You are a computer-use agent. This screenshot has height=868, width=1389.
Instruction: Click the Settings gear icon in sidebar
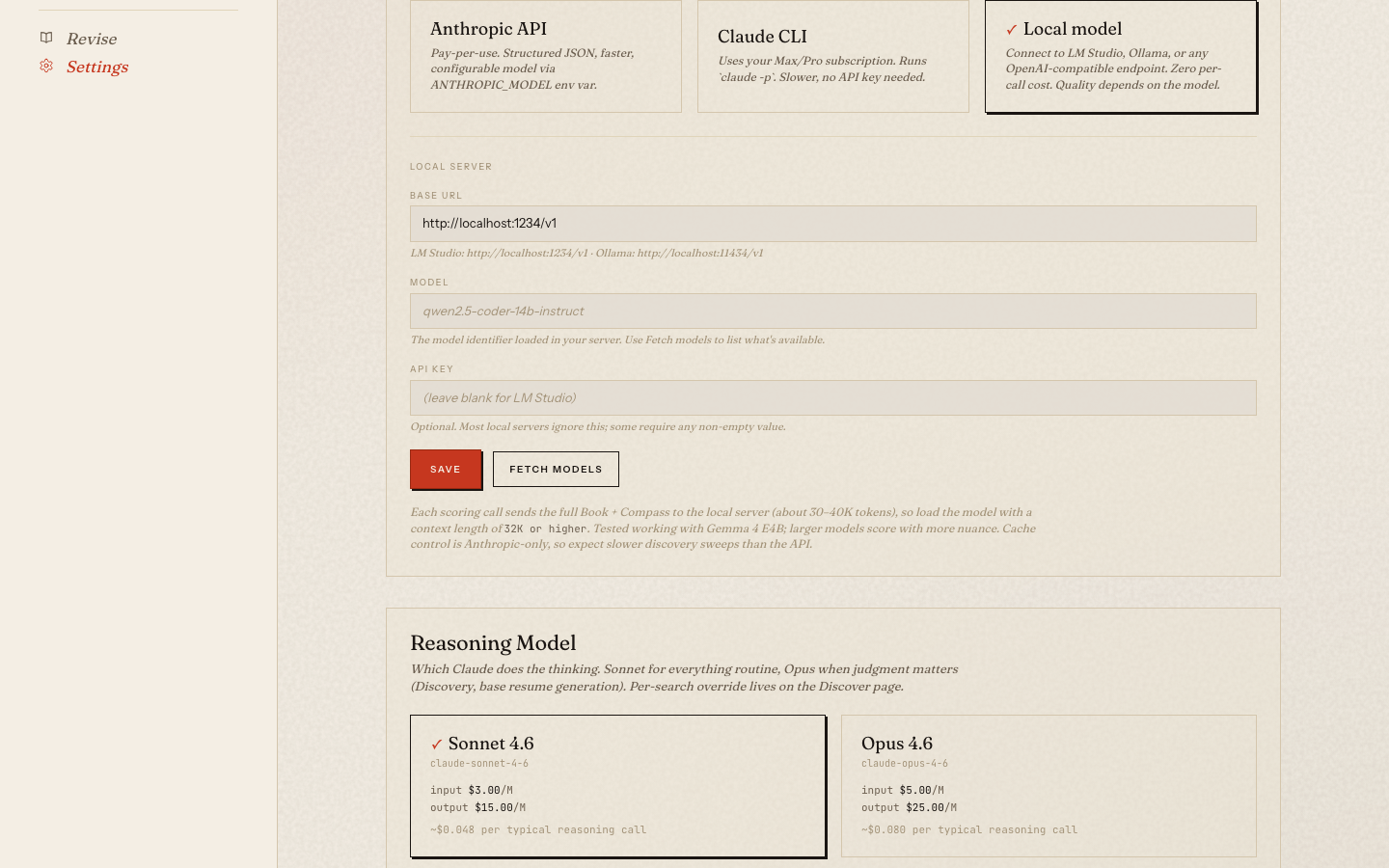point(46,66)
